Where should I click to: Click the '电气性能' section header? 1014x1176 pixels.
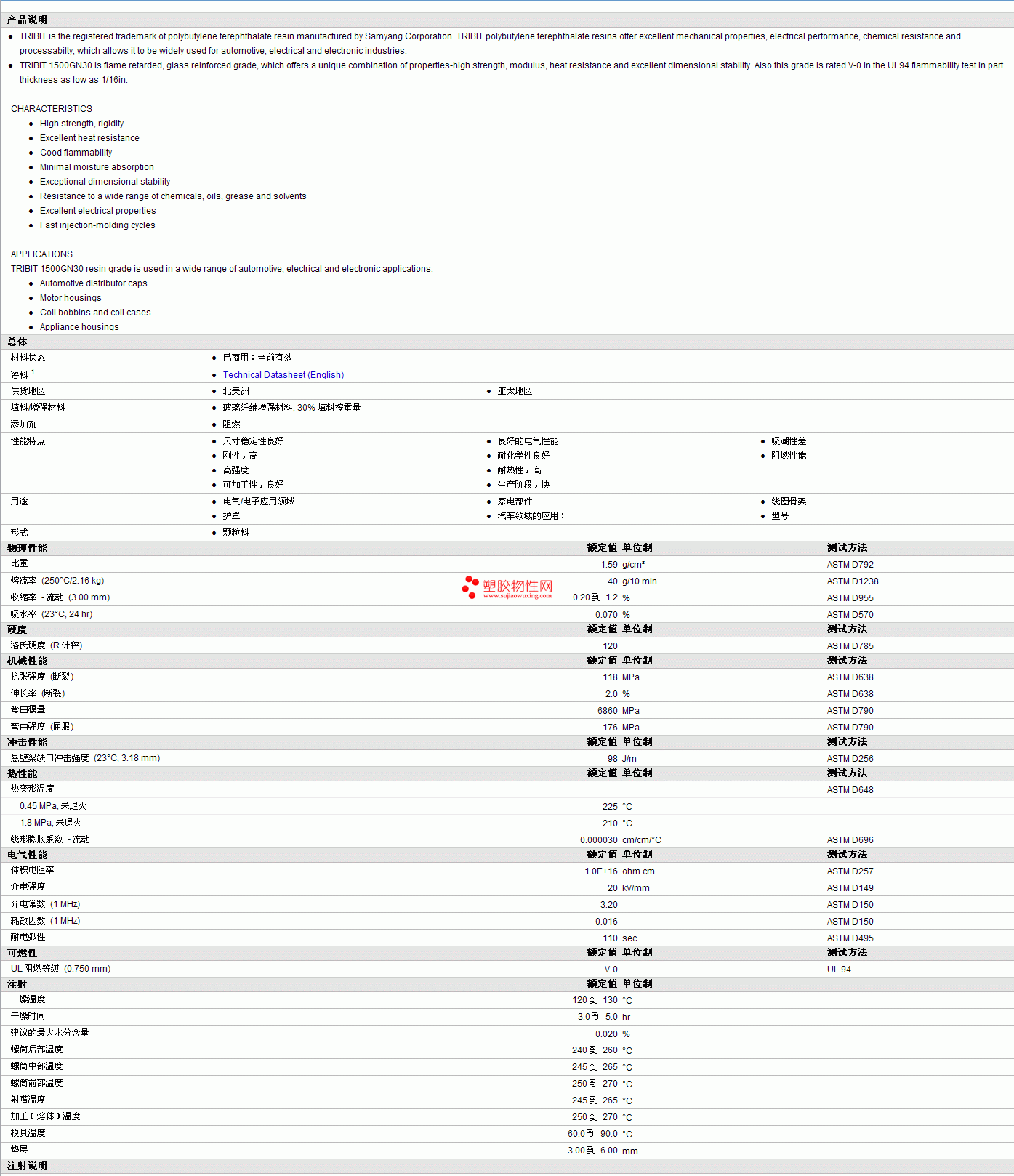coord(27,855)
